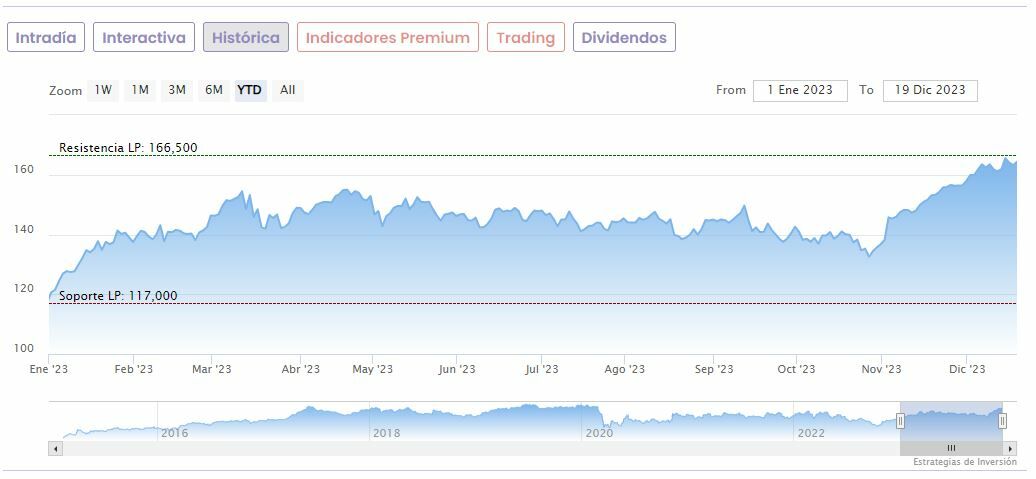Click the navigator scrollbar thumb
This screenshot has width=1036, height=479.
(951, 448)
